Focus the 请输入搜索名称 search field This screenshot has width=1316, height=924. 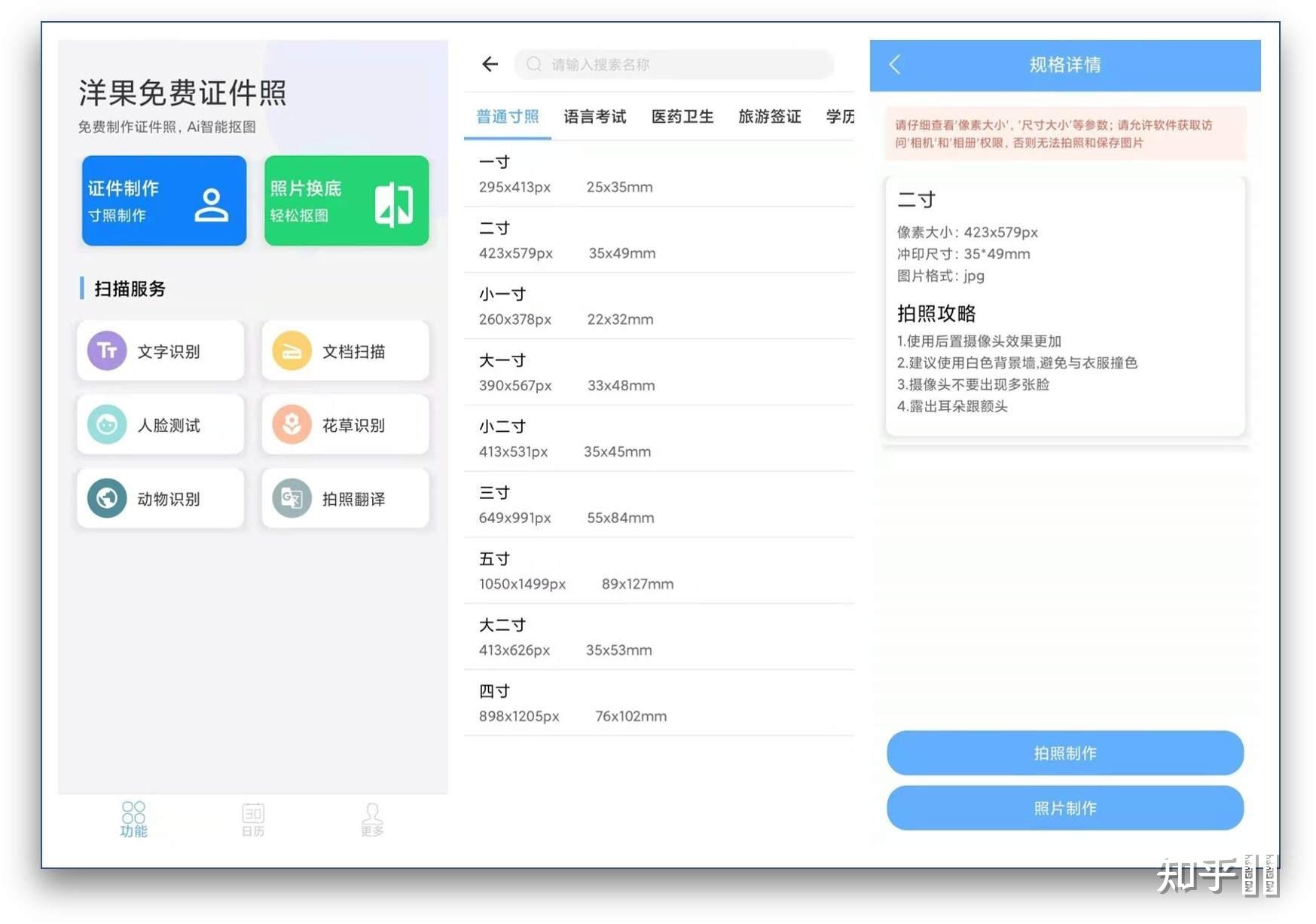click(x=674, y=64)
